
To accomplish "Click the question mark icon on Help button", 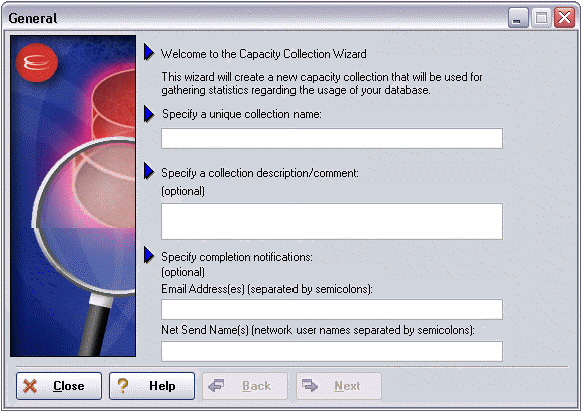I will click(123, 386).
